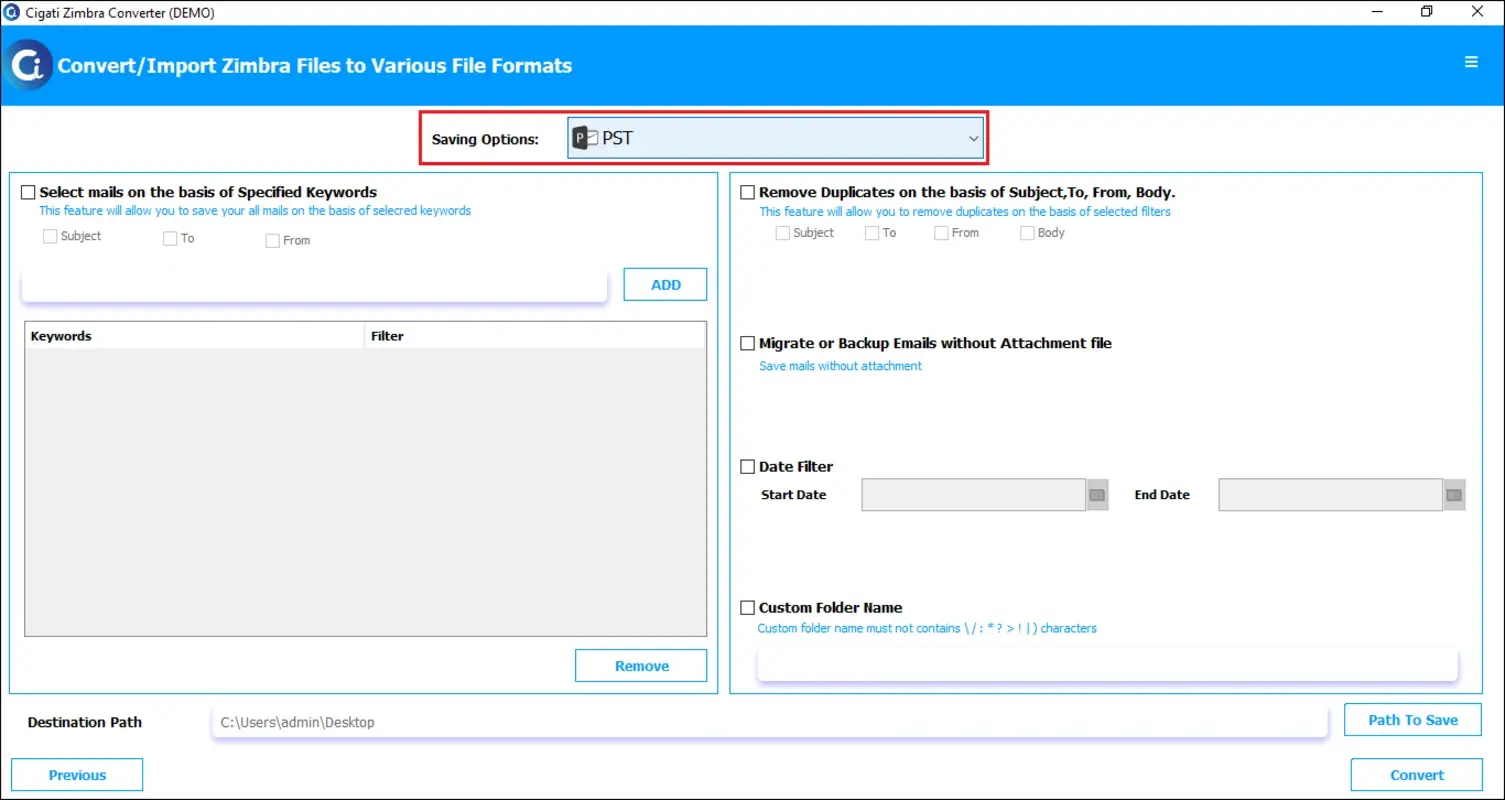Click the app icon in the title bar

coord(11,12)
